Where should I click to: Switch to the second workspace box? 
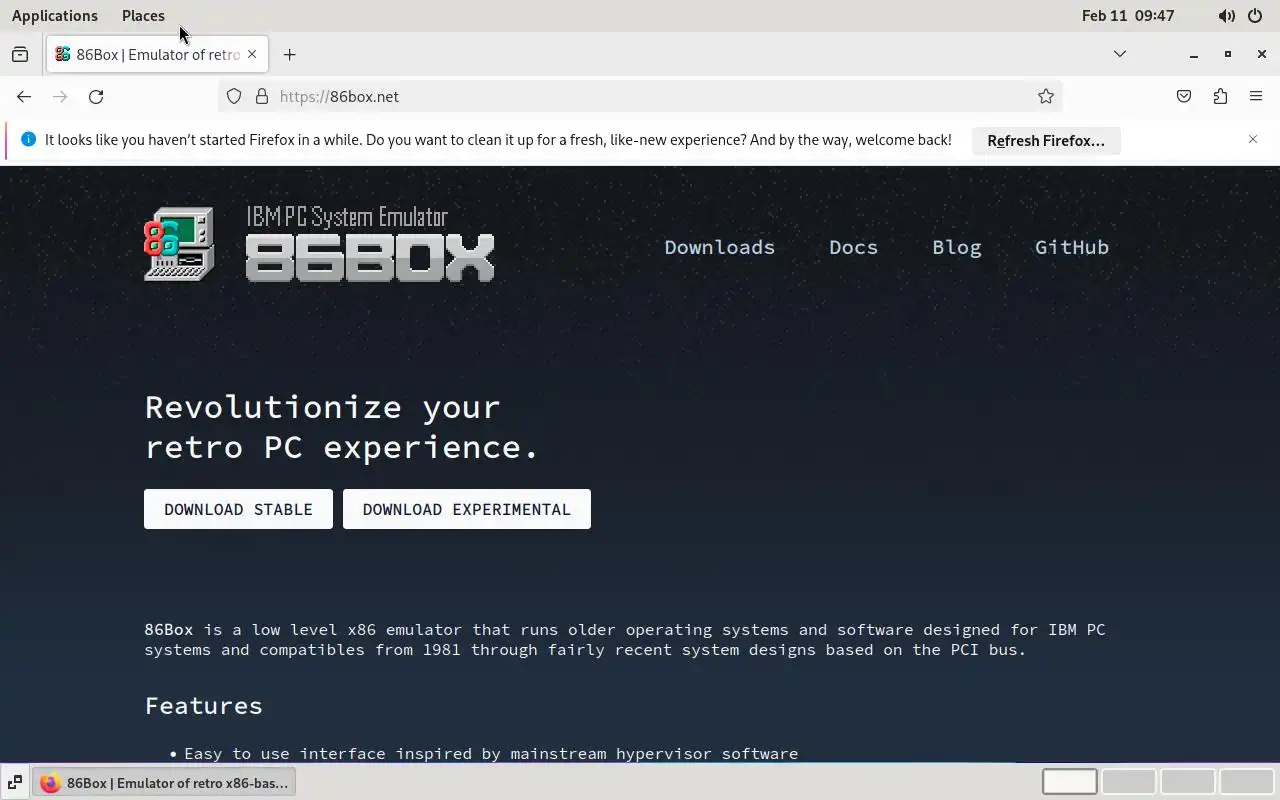point(1129,782)
